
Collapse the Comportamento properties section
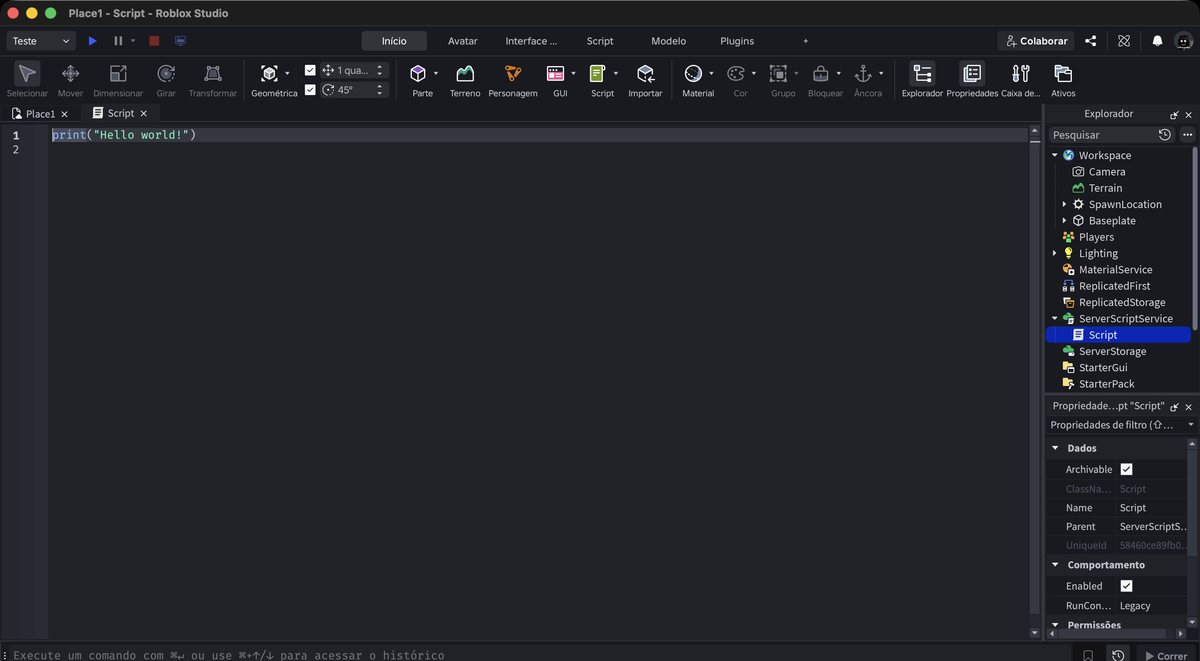point(1055,565)
